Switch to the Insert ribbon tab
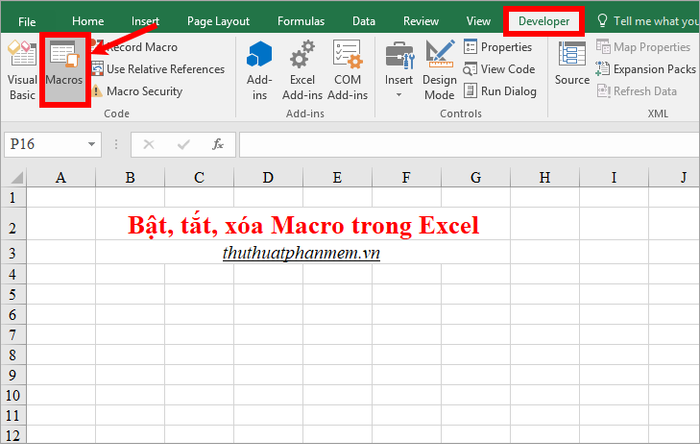This screenshot has height=444, width=700. [x=145, y=21]
